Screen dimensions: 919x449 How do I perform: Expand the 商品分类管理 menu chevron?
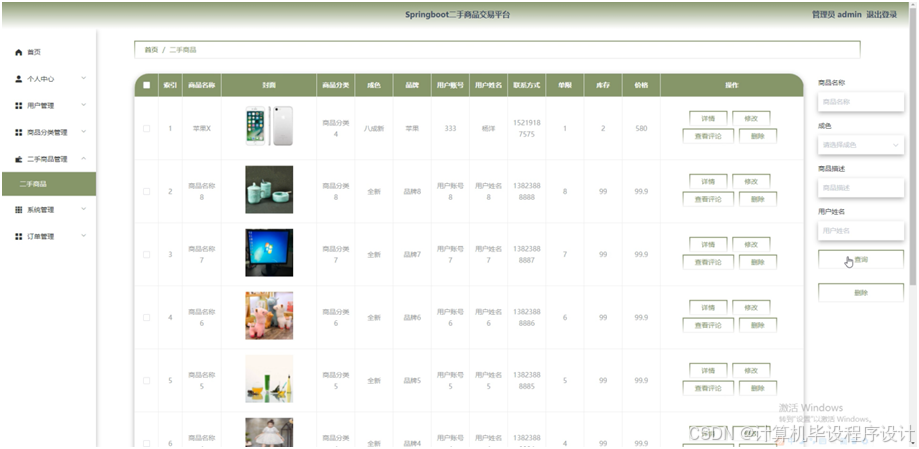pos(83,132)
